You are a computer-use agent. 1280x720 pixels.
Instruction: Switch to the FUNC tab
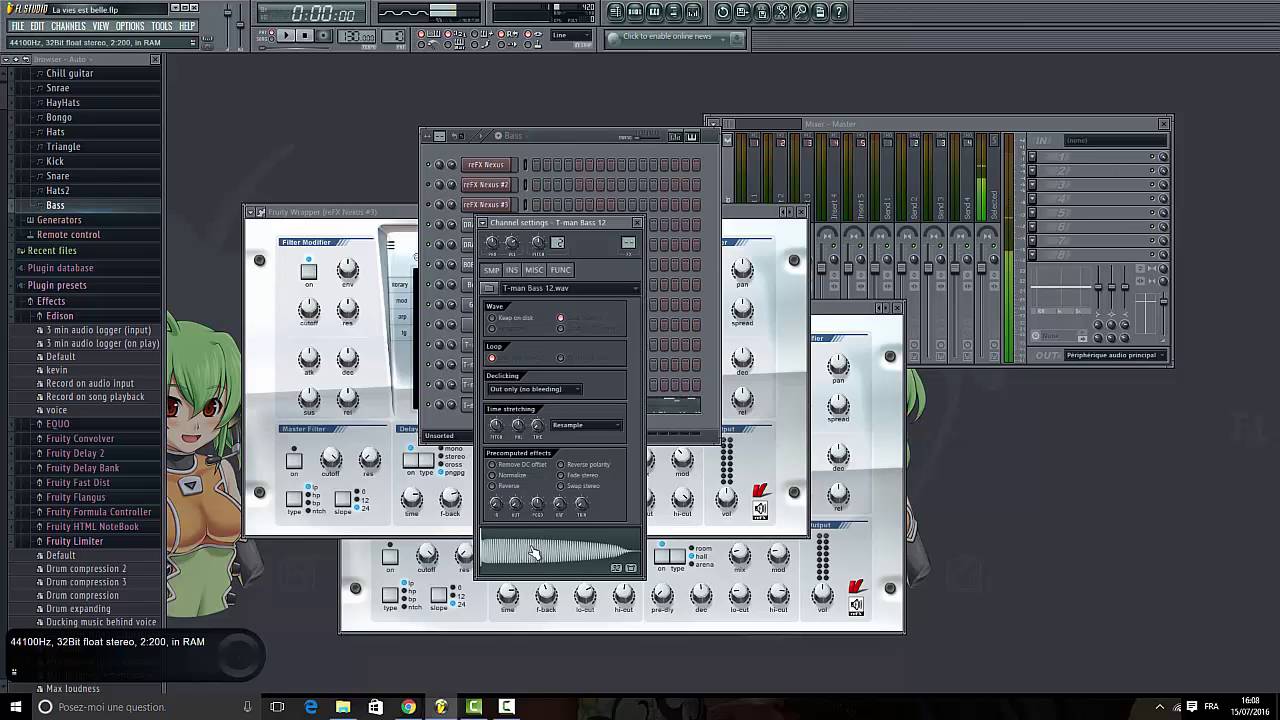[560, 270]
